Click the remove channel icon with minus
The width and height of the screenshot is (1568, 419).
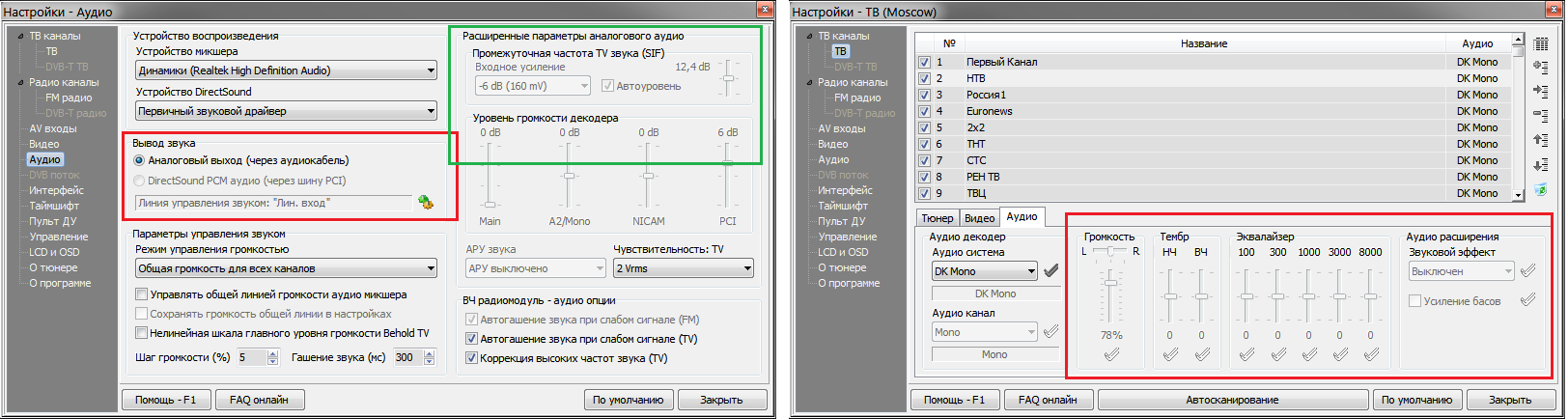tap(1540, 115)
